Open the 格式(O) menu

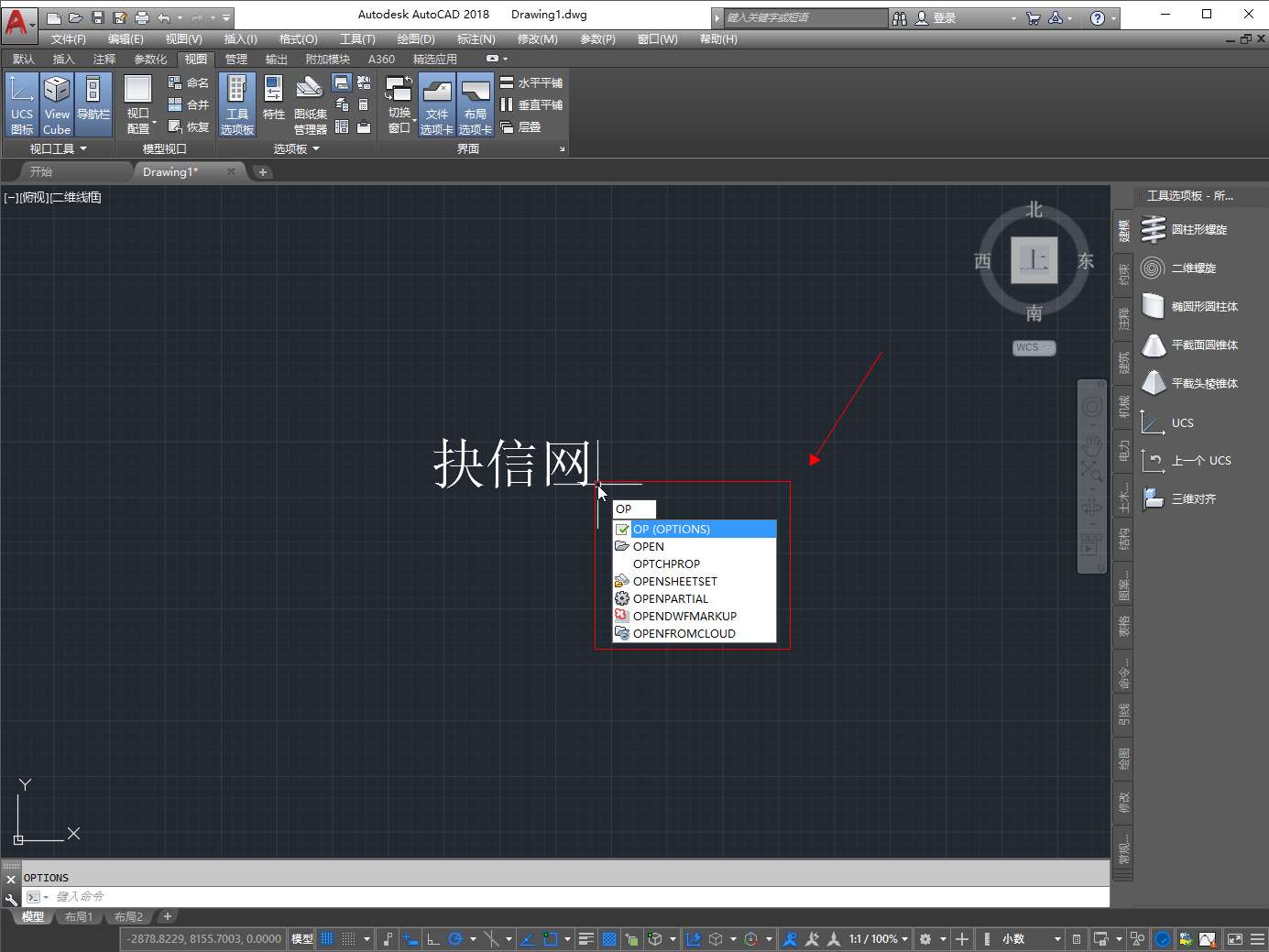298,39
